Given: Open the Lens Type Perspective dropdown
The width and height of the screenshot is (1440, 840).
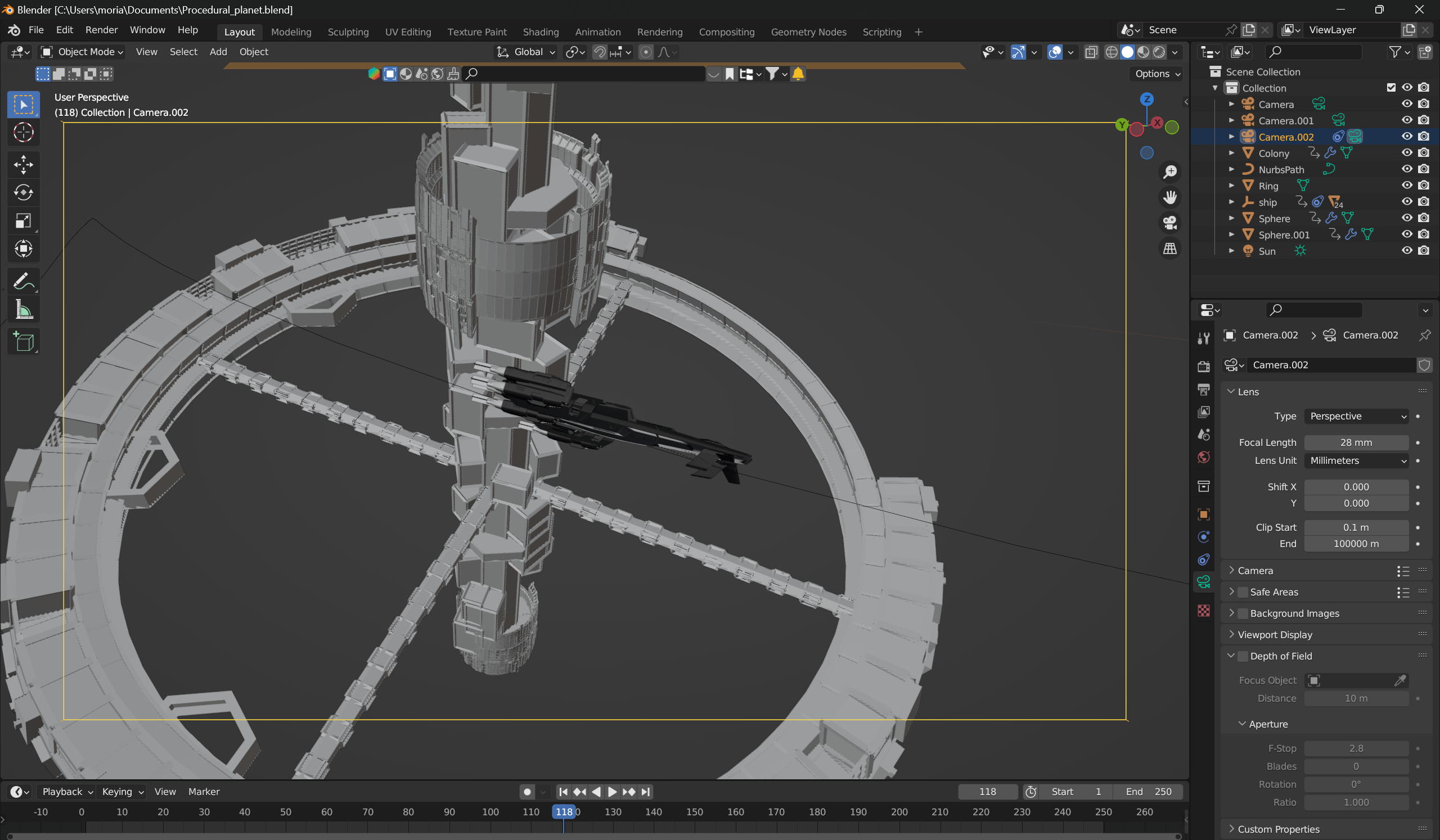Looking at the screenshot, I should (x=1356, y=416).
